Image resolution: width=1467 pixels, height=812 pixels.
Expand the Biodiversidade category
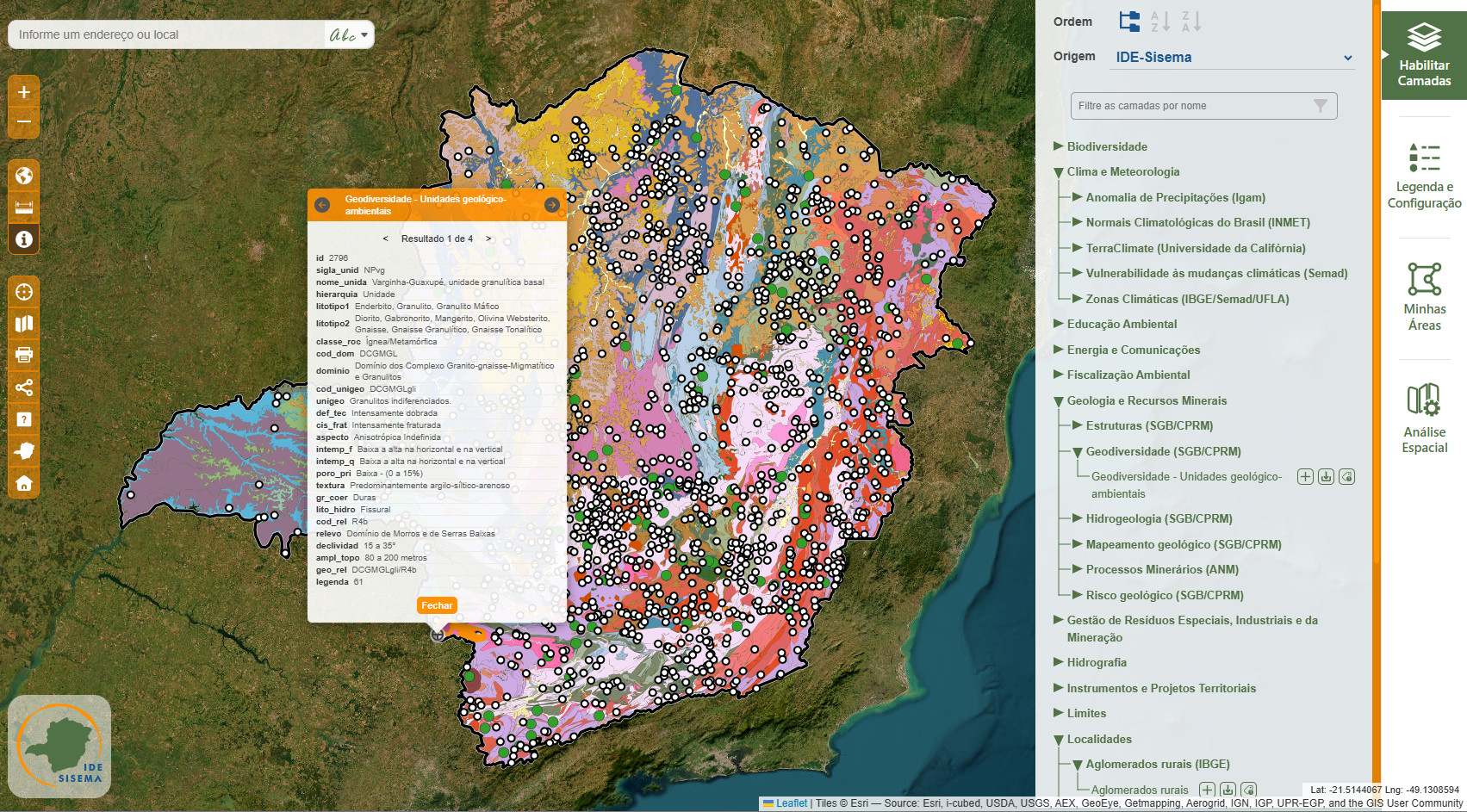[1059, 146]
